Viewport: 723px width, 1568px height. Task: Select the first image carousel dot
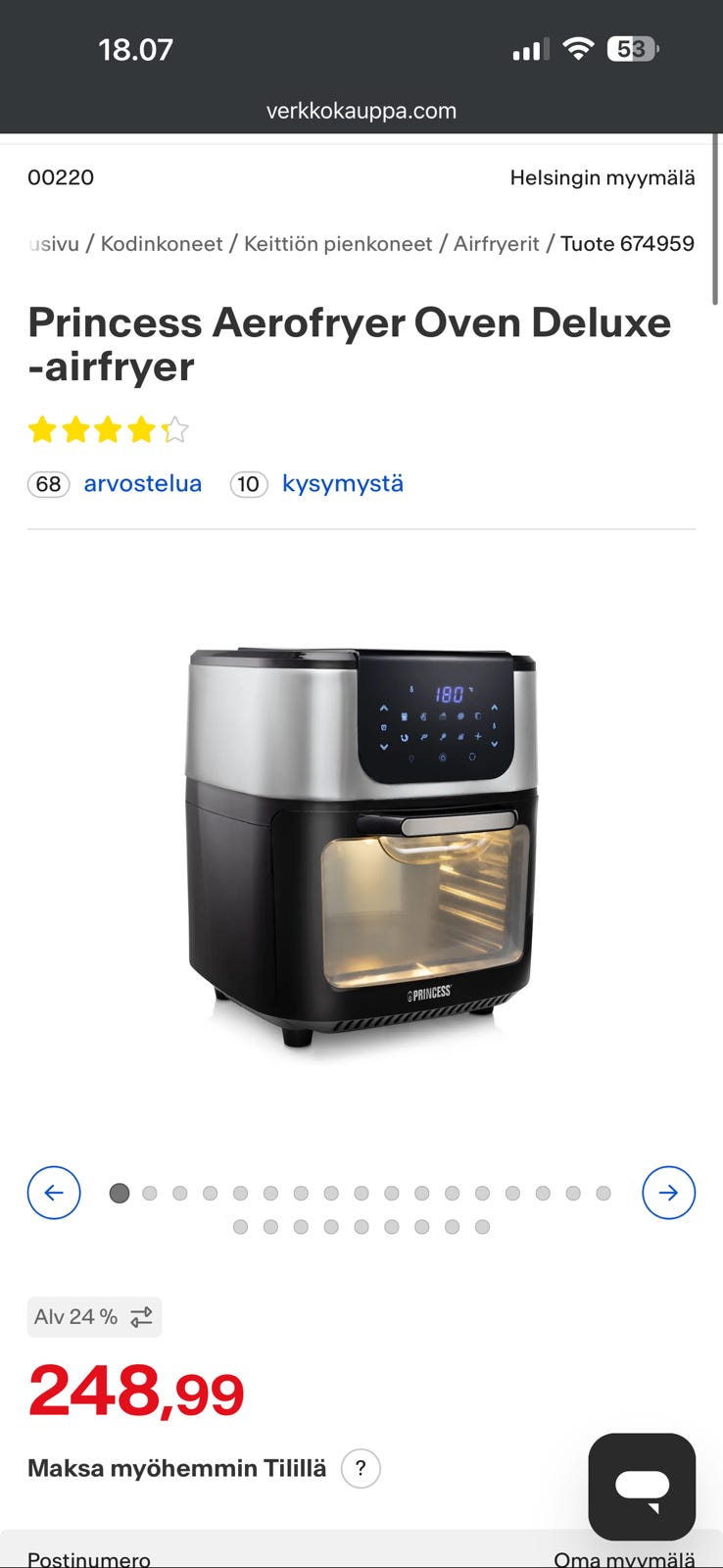[x=120, y=1193]
